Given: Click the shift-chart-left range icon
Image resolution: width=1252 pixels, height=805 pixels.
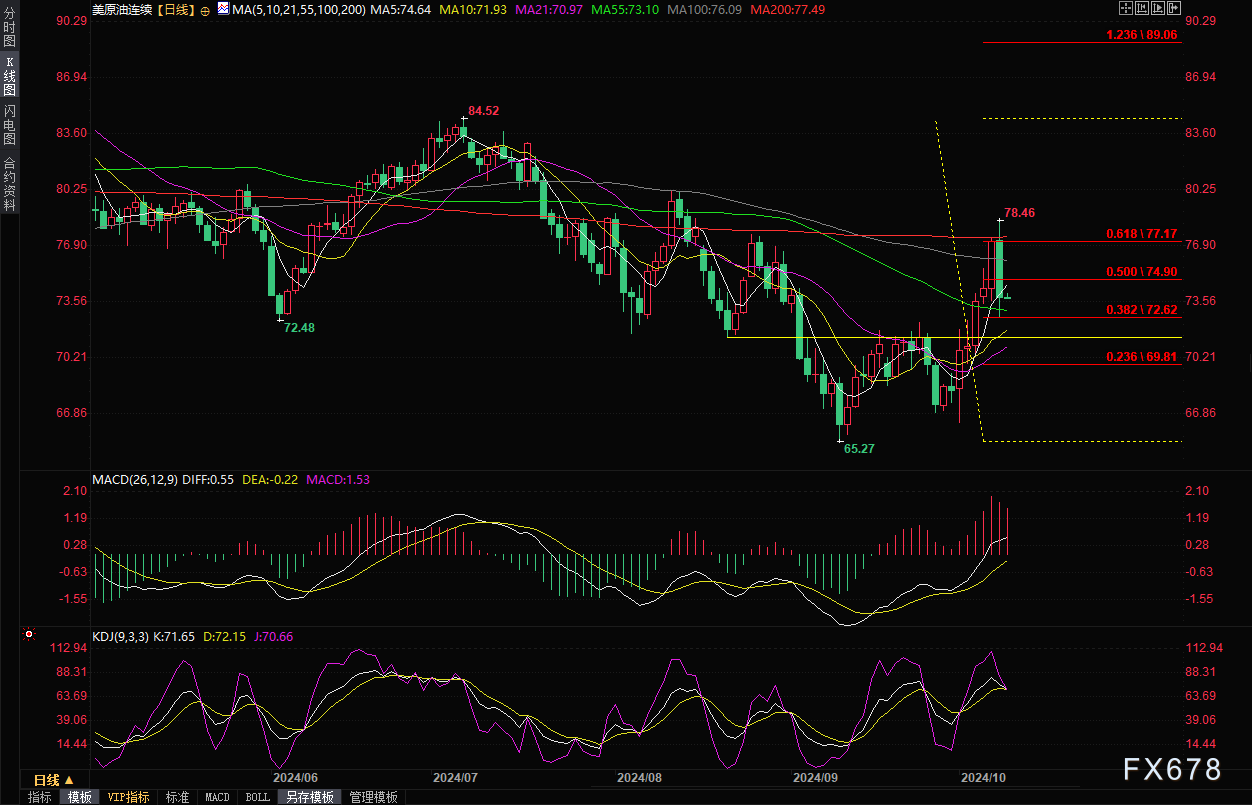Looking at the screenshot, I should [x=1142, y=9].
